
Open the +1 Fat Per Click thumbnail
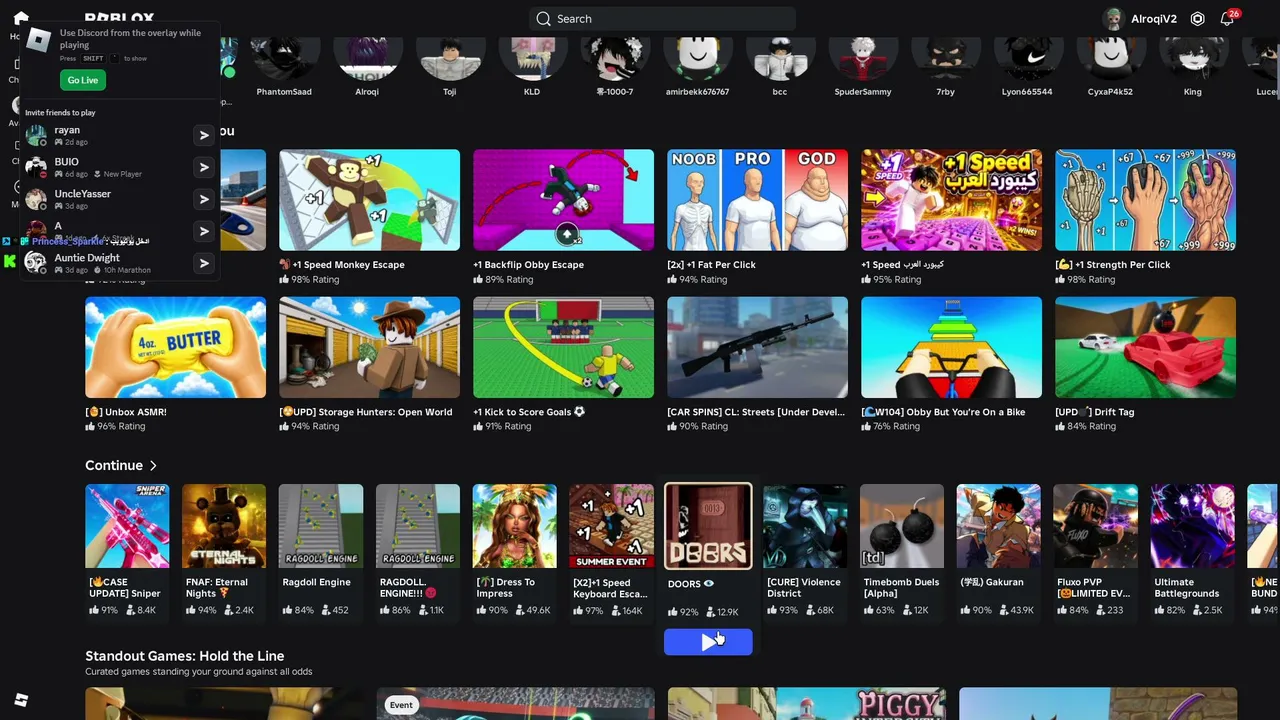(757, 200)
